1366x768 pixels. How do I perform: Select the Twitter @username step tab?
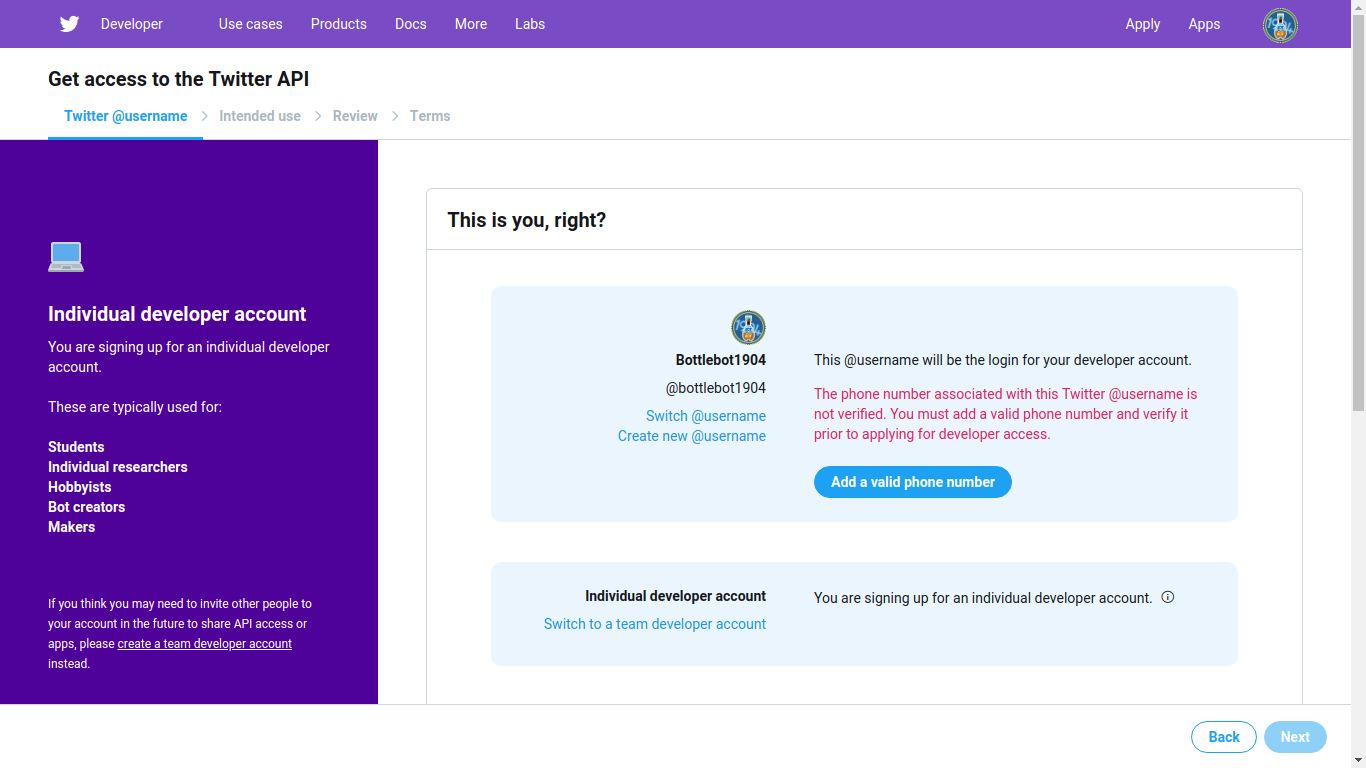pyautogui.click(x=126, y=116)
